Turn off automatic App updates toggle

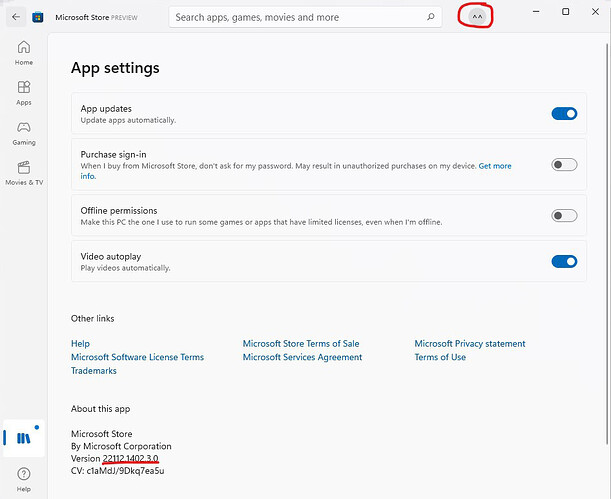pyautogui.click(x=564, y=114)
